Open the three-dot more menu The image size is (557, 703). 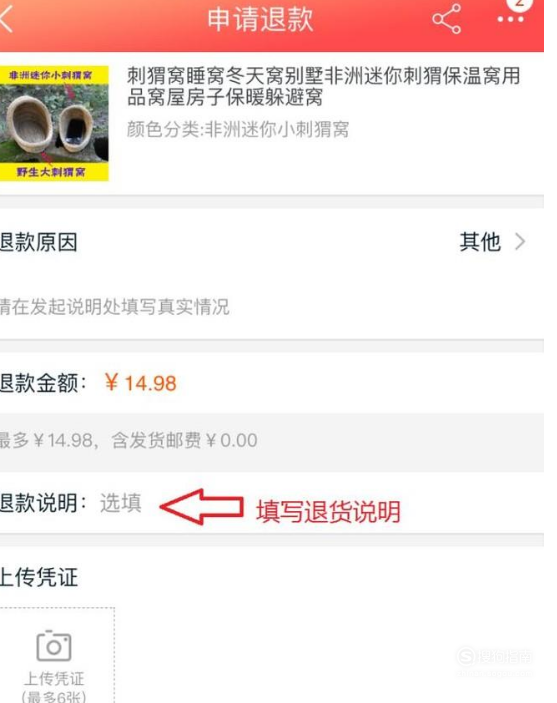tap(510, 20)
